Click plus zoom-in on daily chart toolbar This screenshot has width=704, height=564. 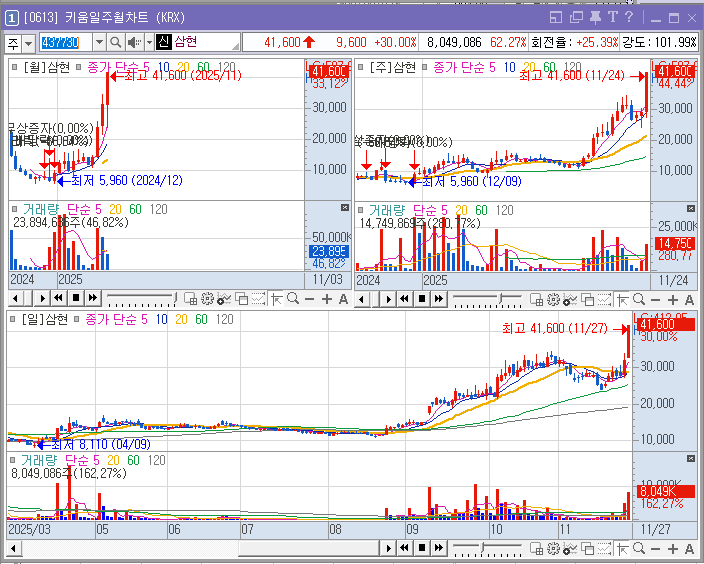pyautogui.click(x=673, y=548)
